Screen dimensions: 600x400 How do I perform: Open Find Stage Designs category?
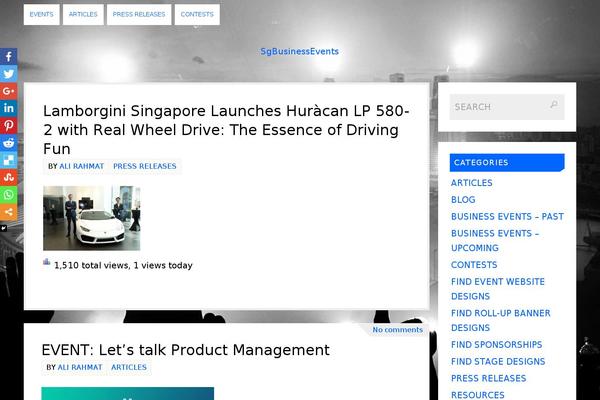(498, 361)
